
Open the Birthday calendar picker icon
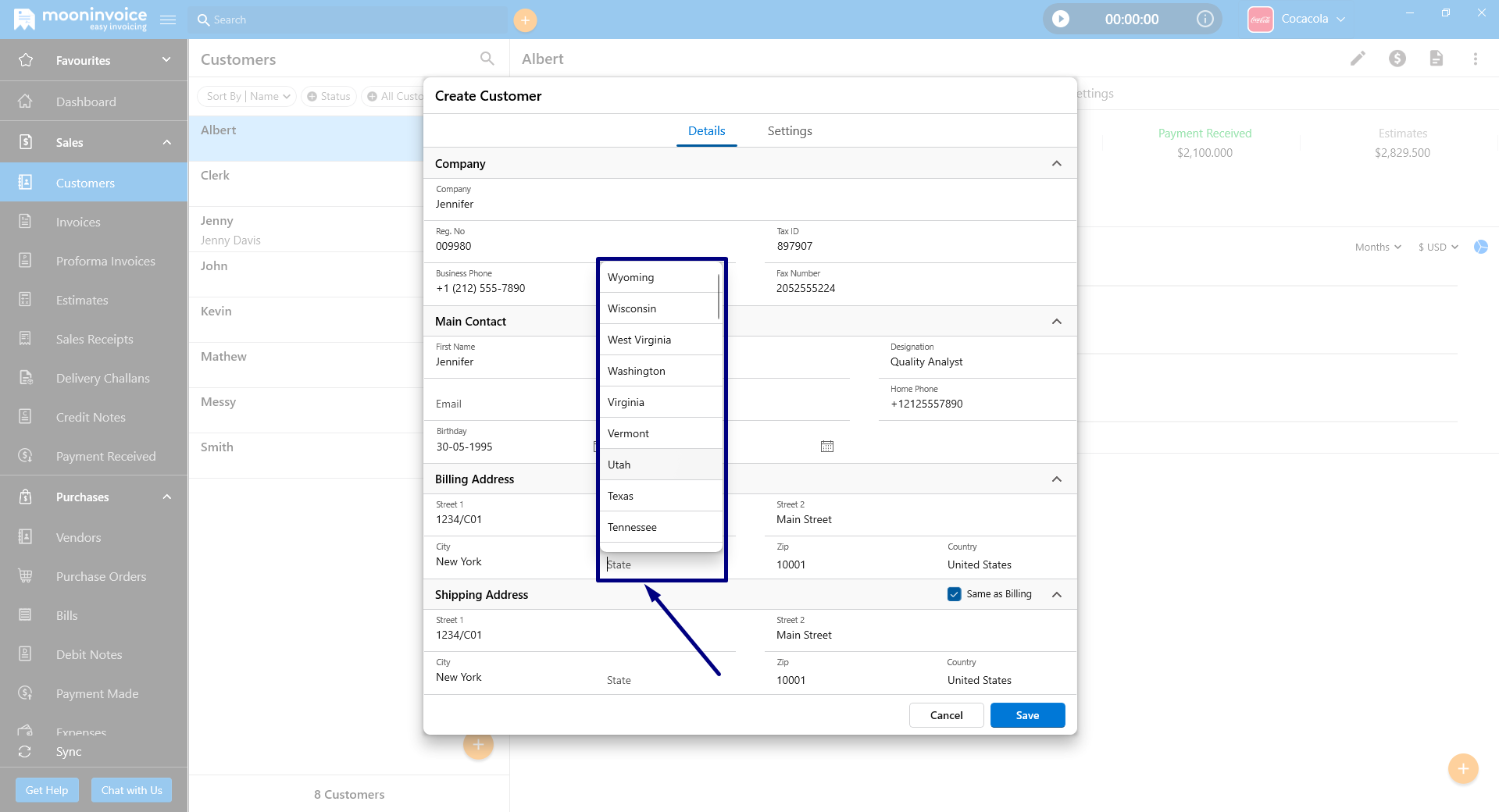click(x=827, y=447)
